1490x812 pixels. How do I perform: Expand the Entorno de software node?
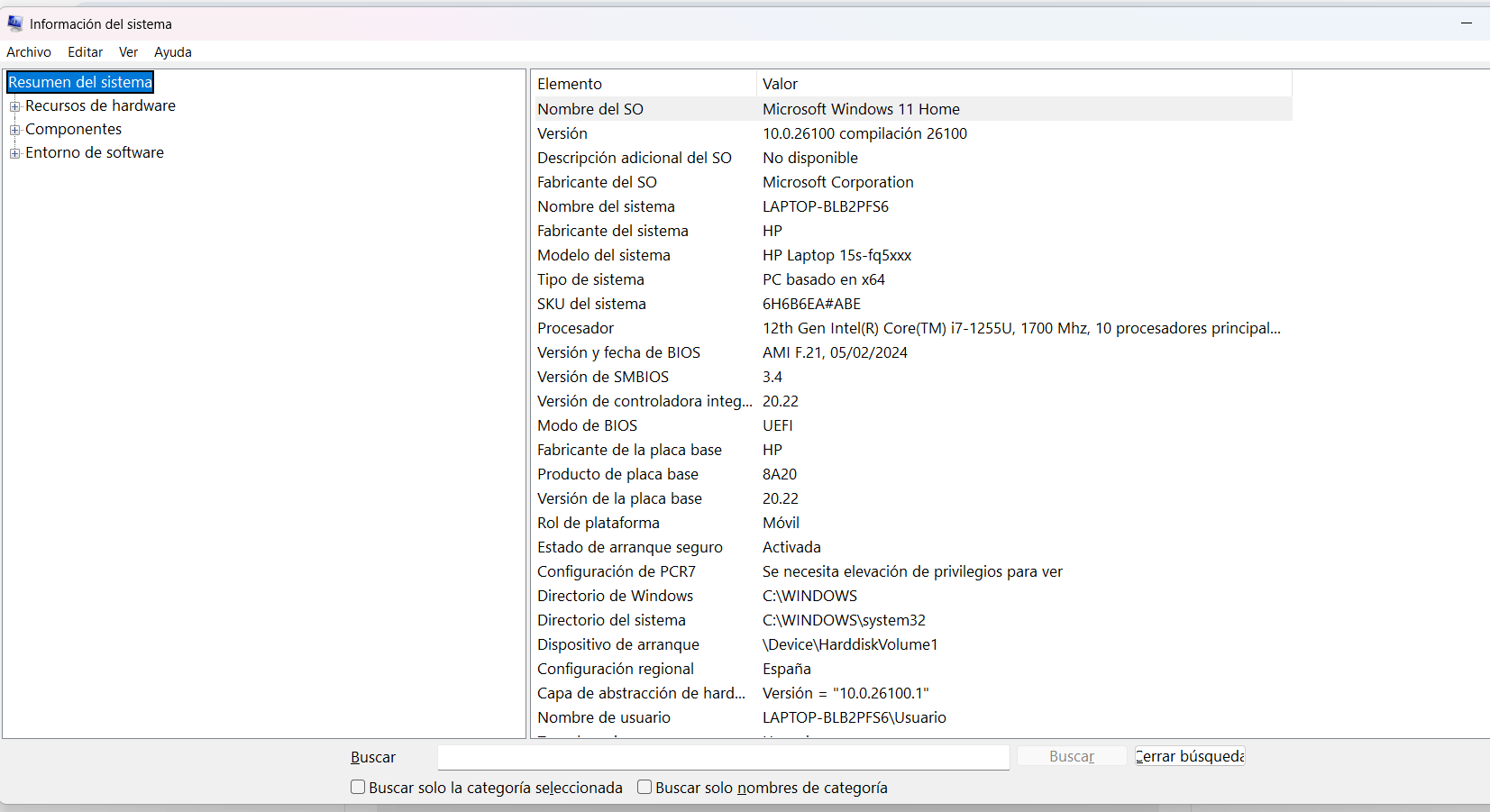click(x=14, y=153)
